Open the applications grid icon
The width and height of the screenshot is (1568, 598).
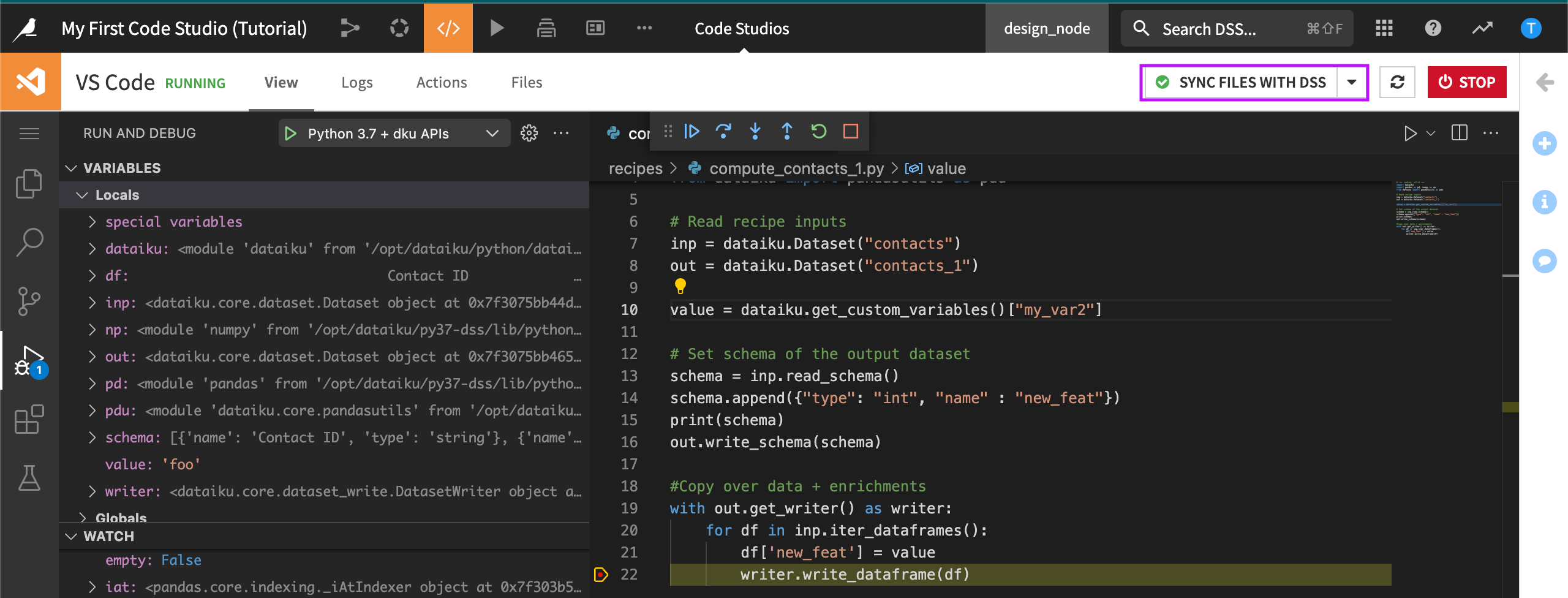1384,28
